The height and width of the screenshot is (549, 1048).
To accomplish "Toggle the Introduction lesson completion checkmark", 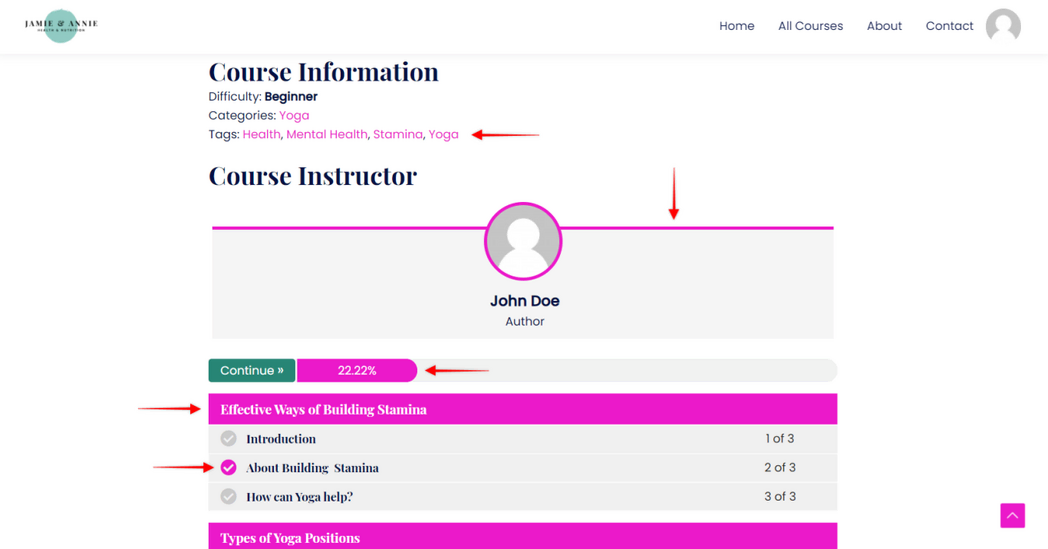I will (x=229, y=439).
